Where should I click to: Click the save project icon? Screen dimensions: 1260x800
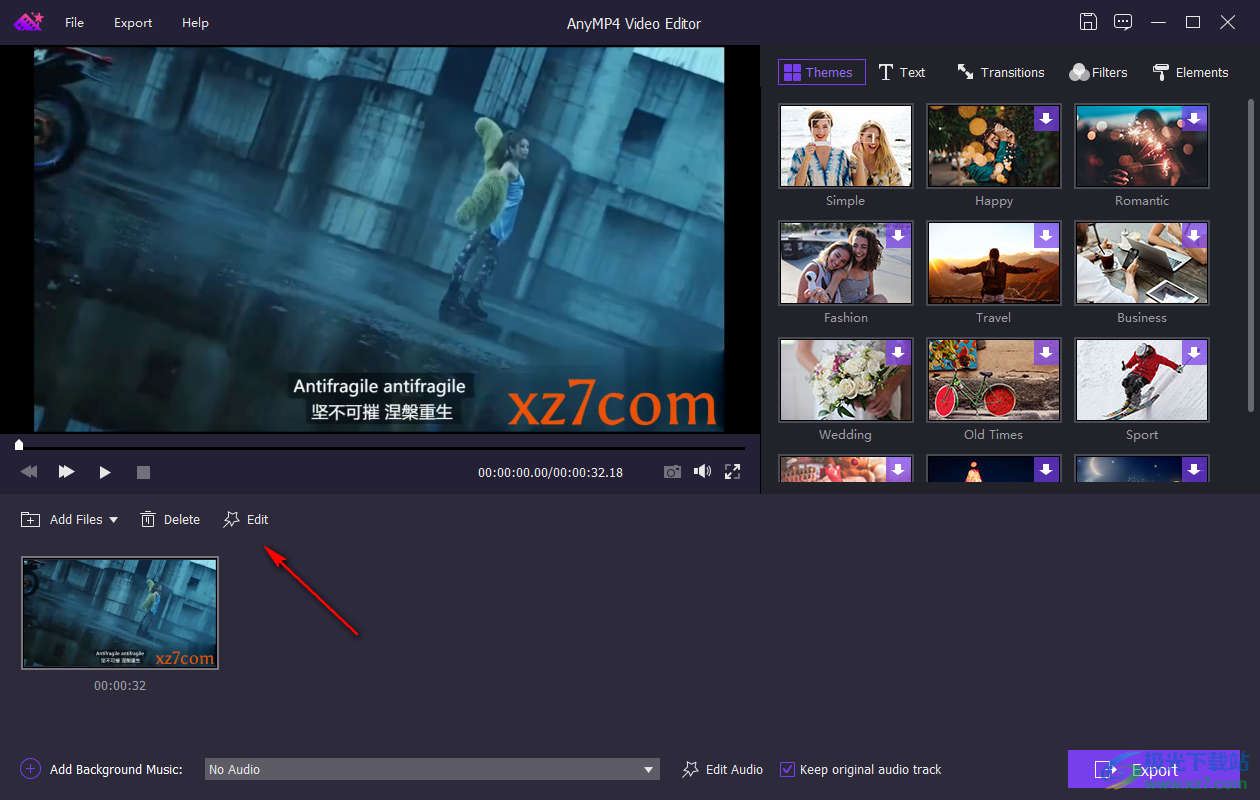click(1088, 22)
